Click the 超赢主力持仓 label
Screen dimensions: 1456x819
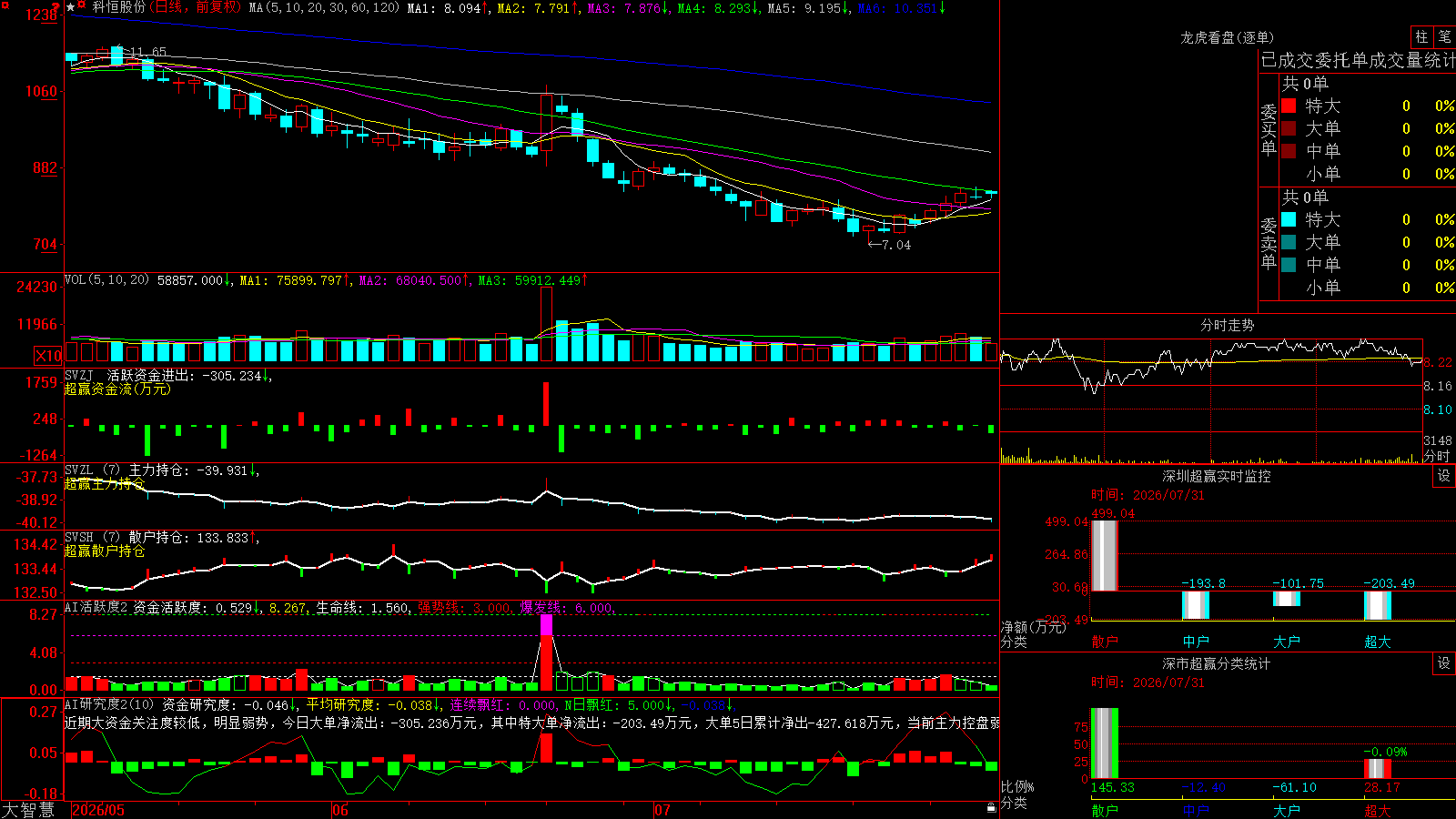[105, 484]
